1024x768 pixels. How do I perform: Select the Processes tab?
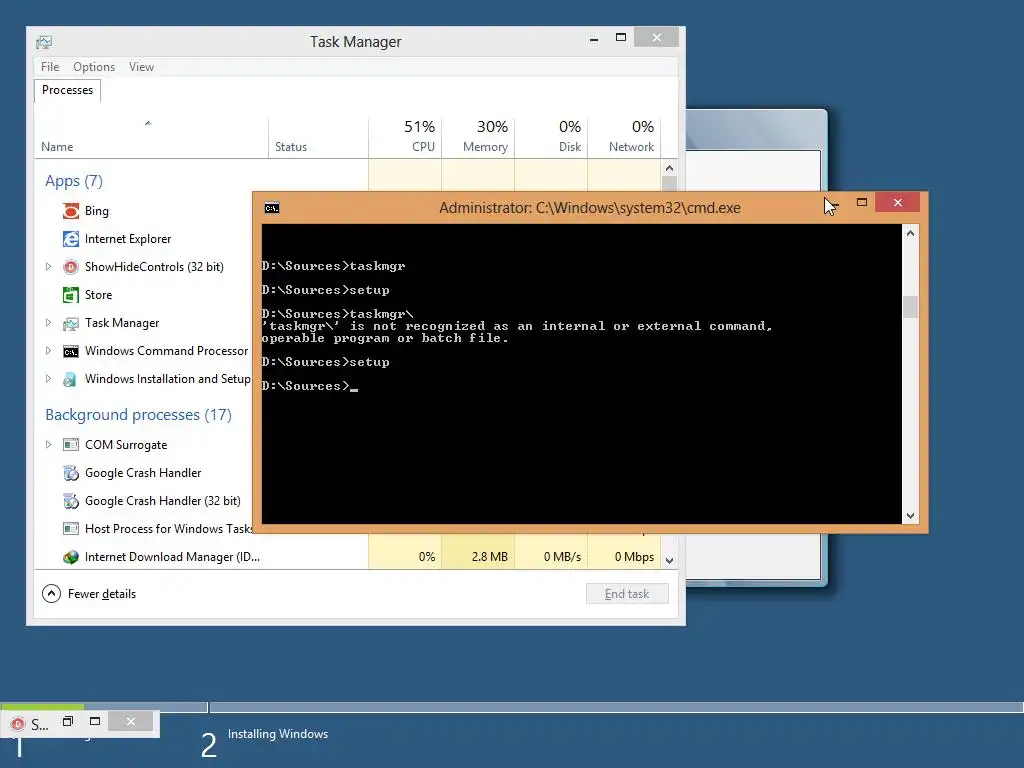[x=67, y=90]
